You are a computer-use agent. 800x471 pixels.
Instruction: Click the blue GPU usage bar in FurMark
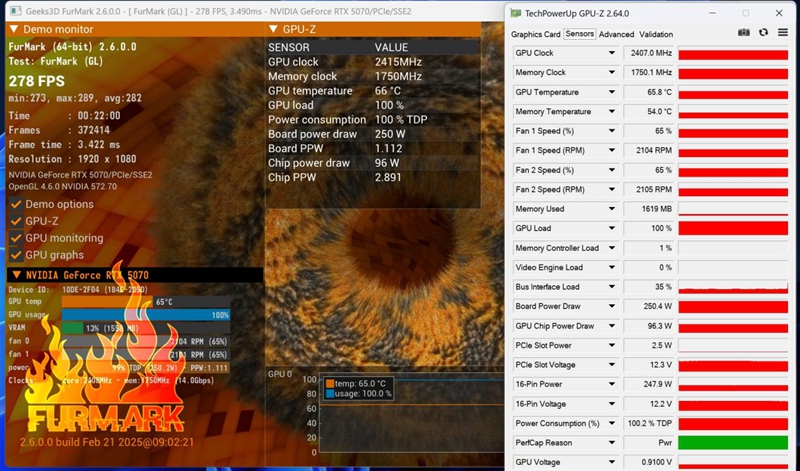click(x=146, y=314)
